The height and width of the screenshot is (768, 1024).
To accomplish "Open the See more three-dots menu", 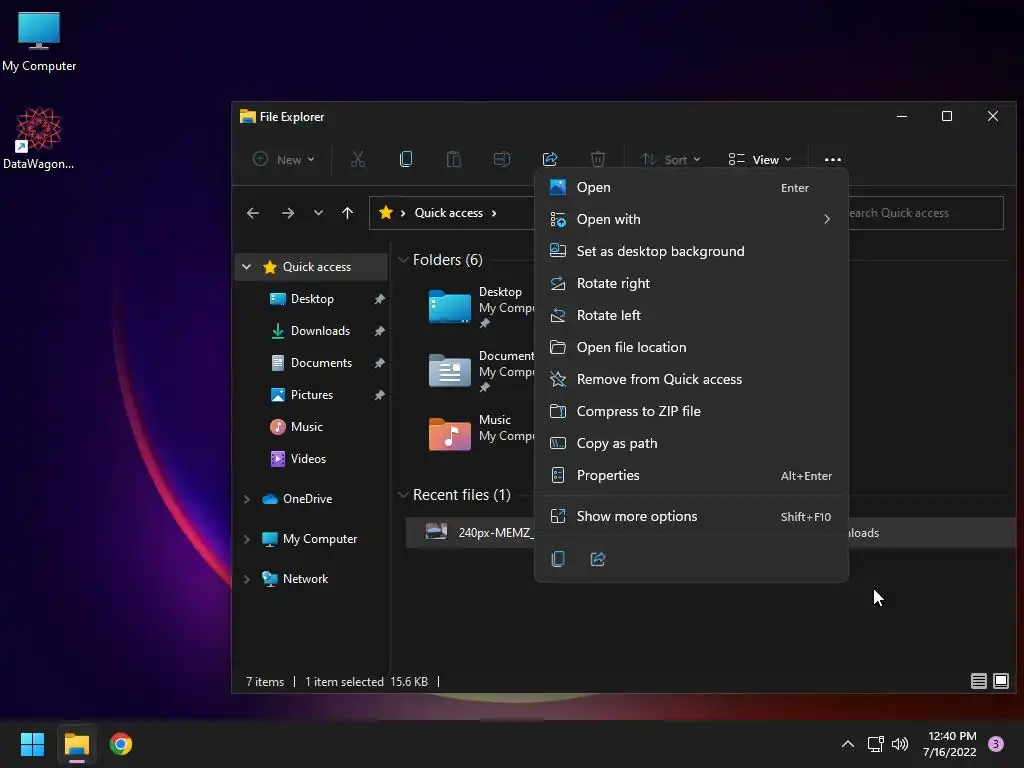I will pyautogui.click(x=833, y=159).
